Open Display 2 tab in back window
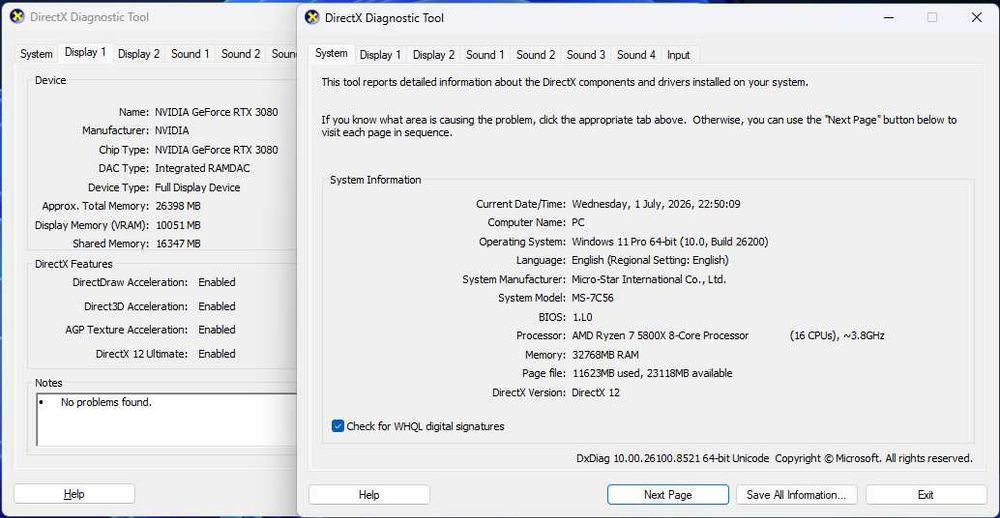 click(139, 54)
